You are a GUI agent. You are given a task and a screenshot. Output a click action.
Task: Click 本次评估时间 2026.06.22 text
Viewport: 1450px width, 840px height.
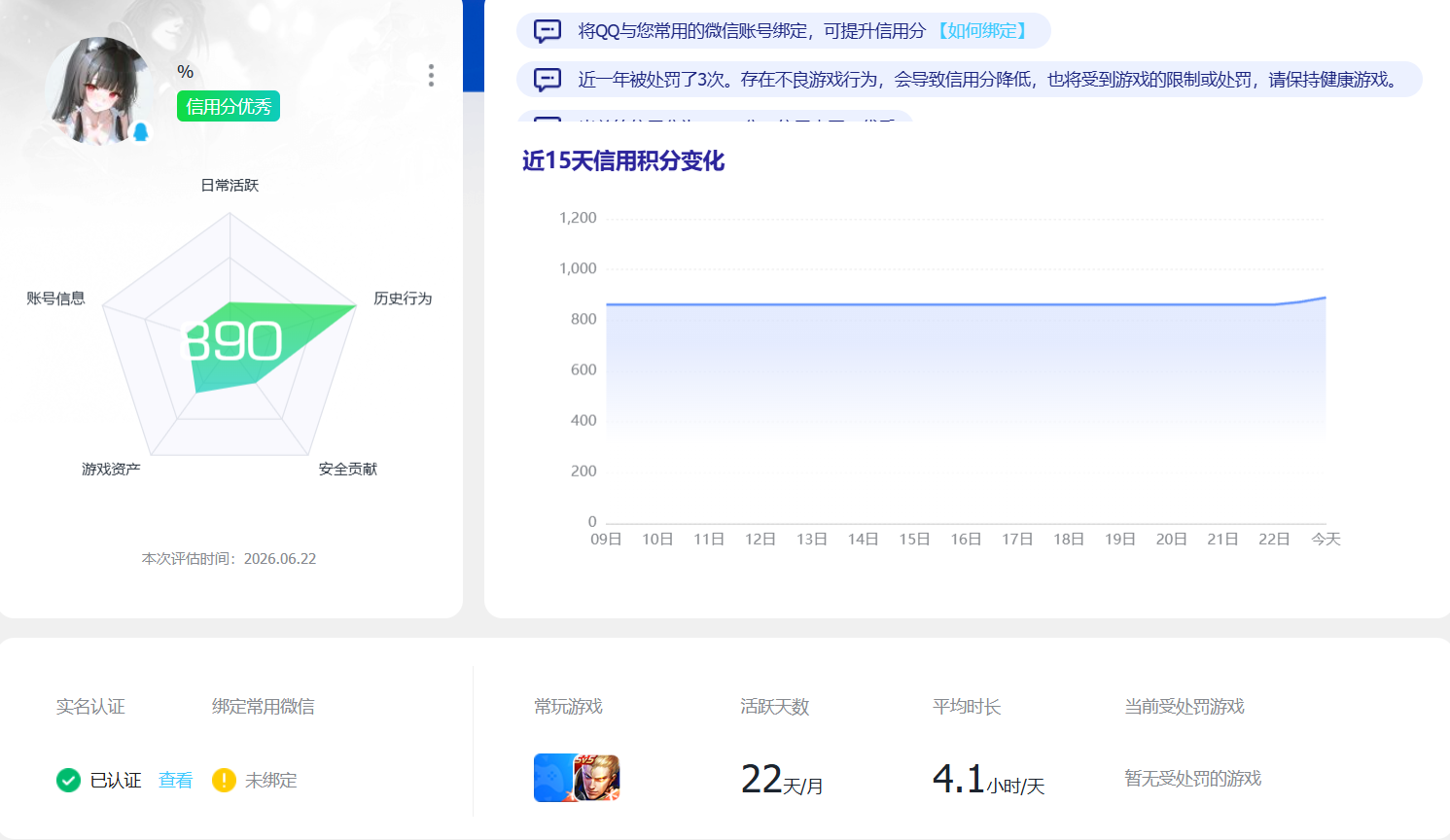[x=229, y=559]
